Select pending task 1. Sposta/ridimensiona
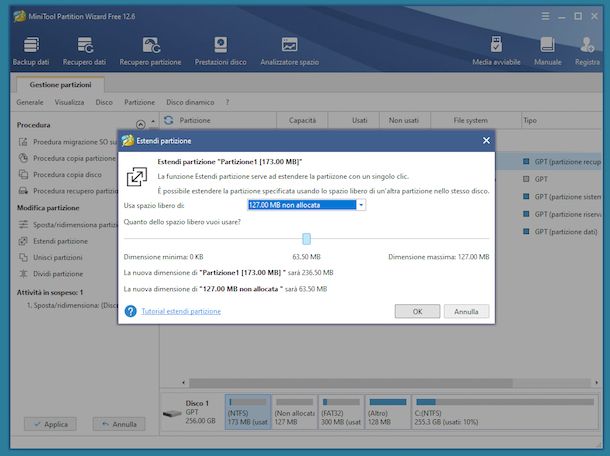 pyautogui.click(x=72, y=305)
